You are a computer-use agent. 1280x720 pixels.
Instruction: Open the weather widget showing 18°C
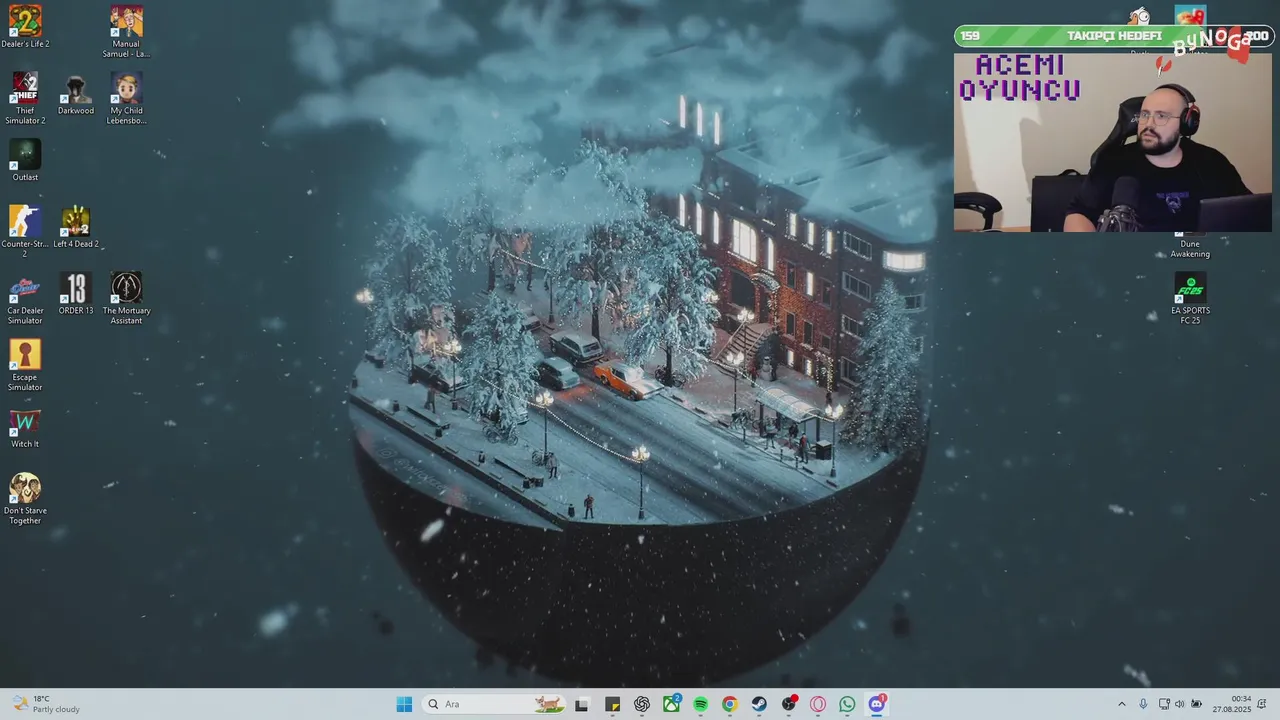click(47, 704)
